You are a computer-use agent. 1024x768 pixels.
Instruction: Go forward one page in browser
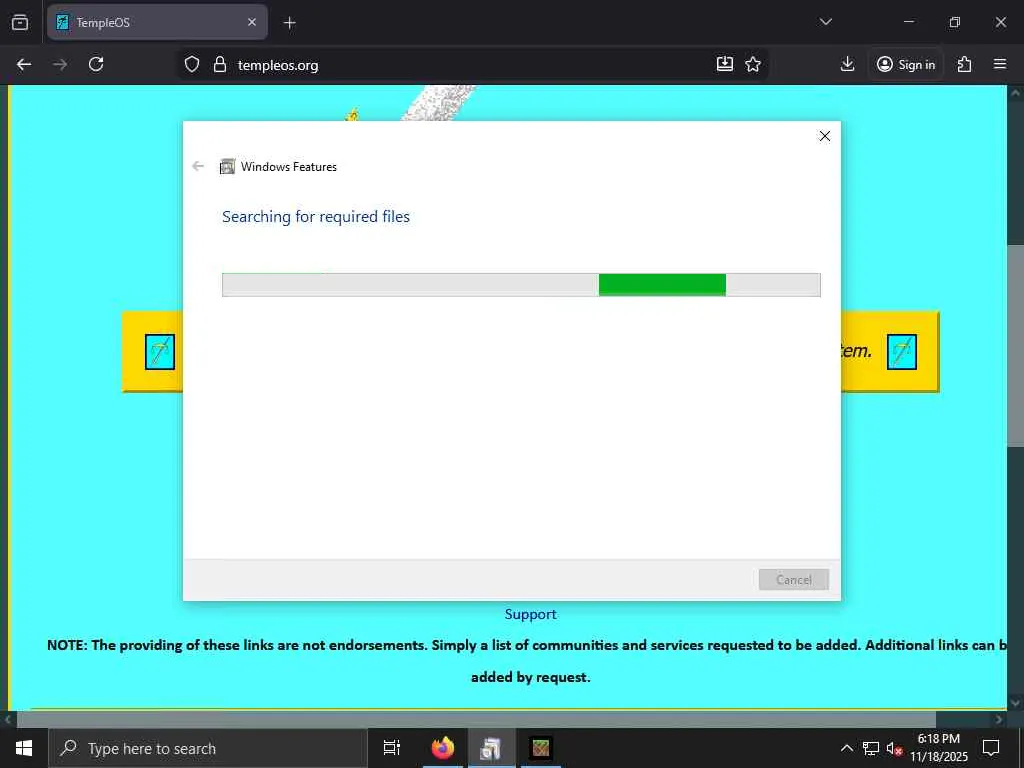point(60,65)
